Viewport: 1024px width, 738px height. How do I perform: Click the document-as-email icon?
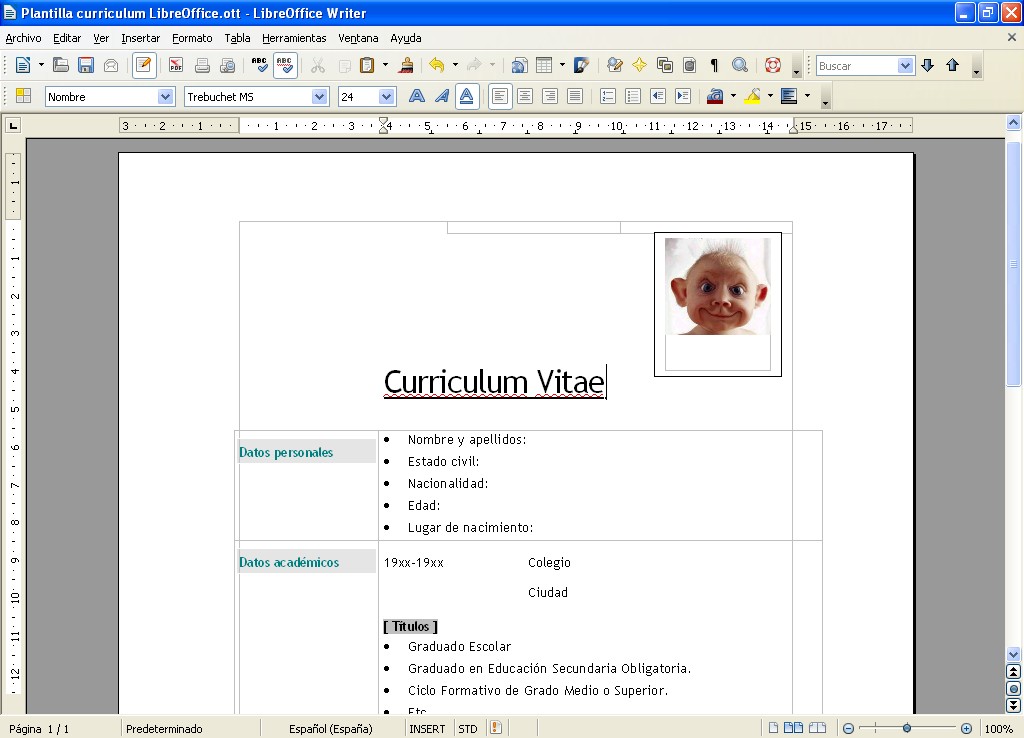[x=111, y=65]
